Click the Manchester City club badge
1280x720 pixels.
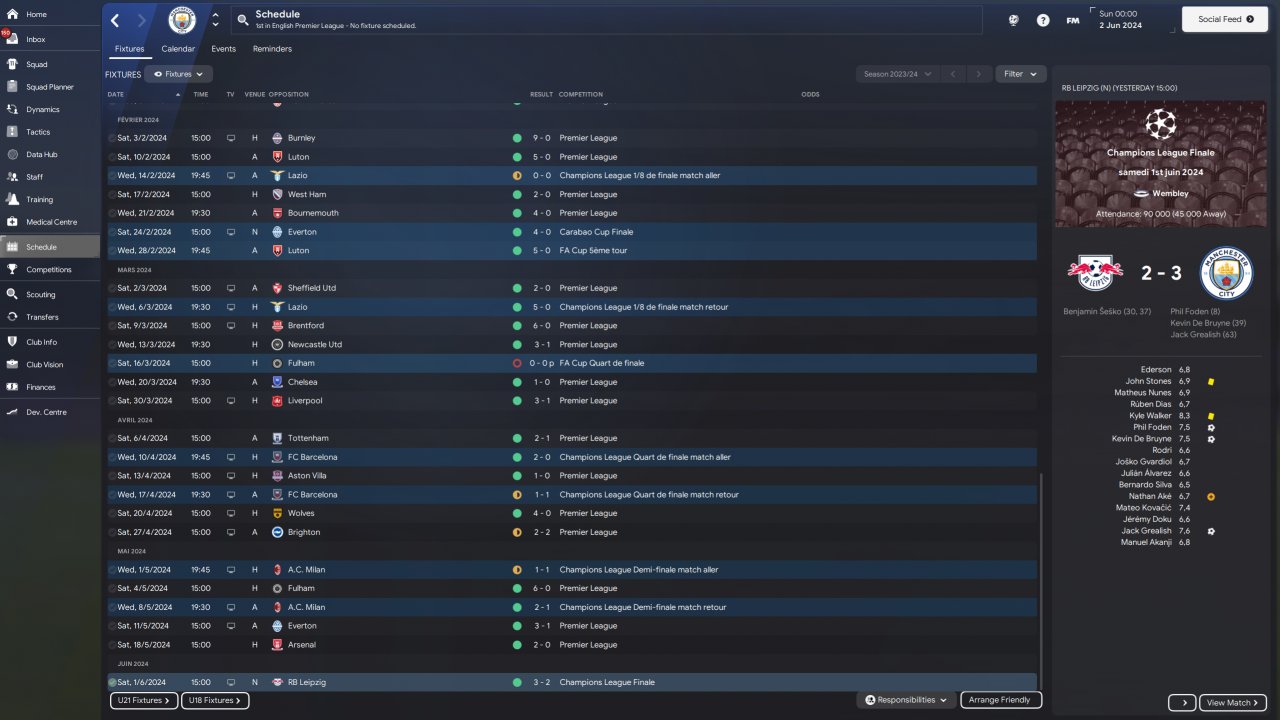tap(182, 20)
